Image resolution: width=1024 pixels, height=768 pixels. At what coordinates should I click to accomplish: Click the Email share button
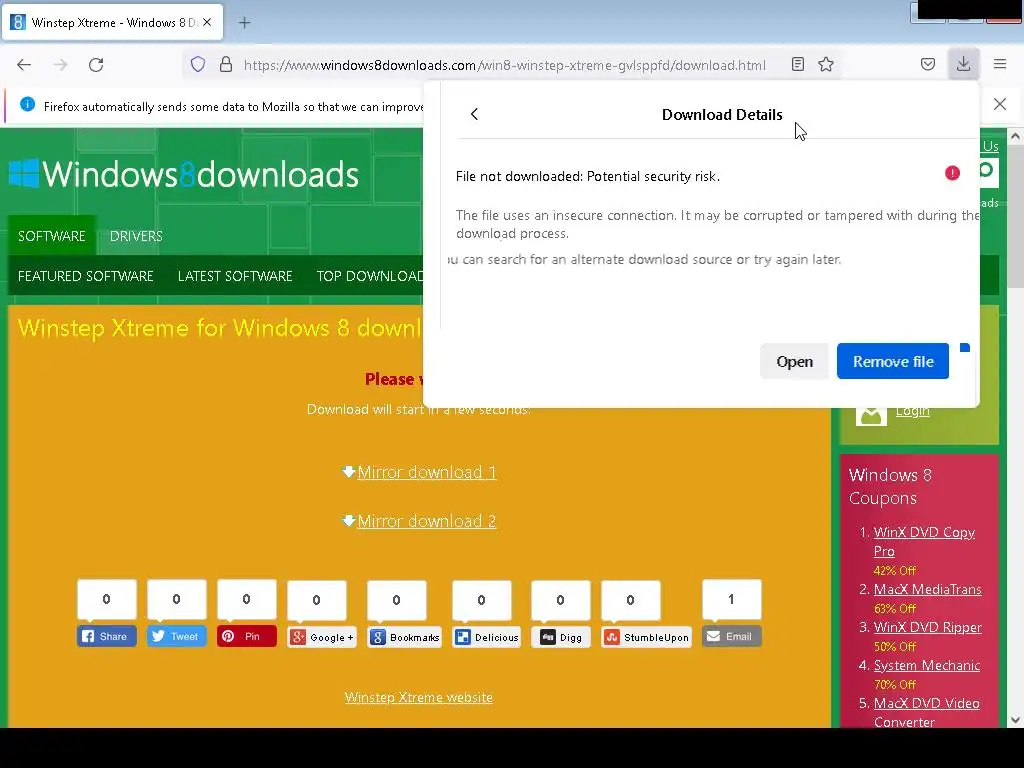(x=731, y=636)
